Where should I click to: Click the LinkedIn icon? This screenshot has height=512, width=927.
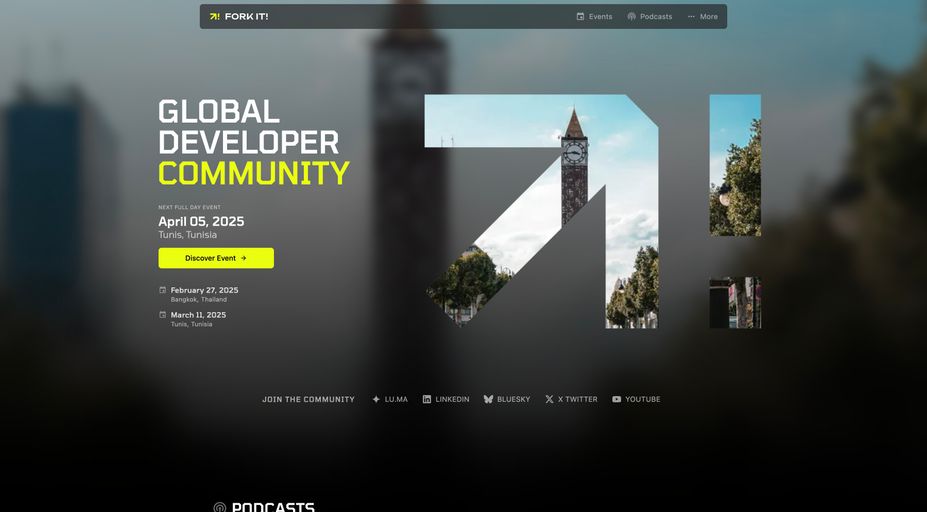427,399
